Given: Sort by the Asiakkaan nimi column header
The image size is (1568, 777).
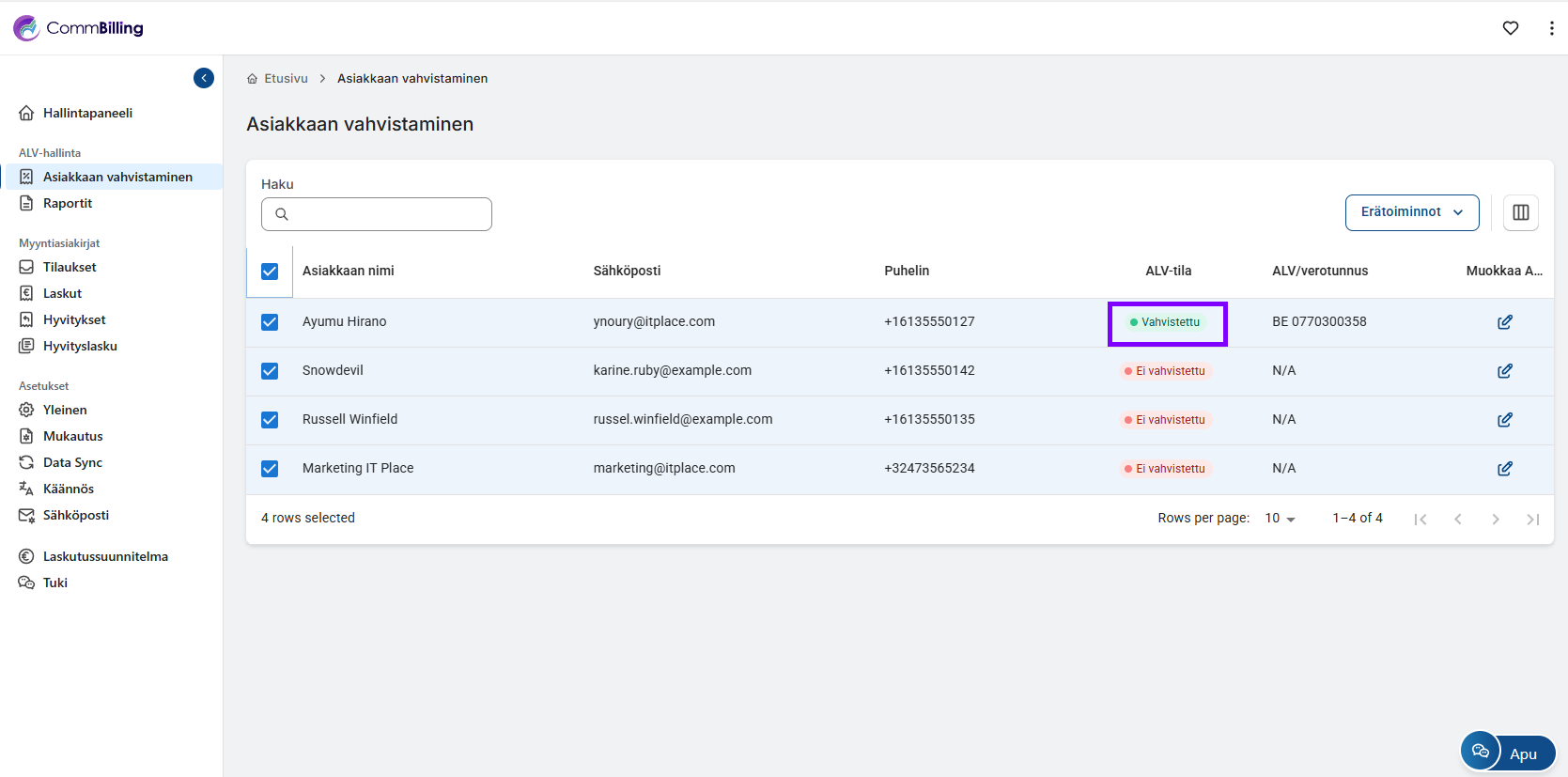Looking at the screenshot, I should click(x=349, y=271).
